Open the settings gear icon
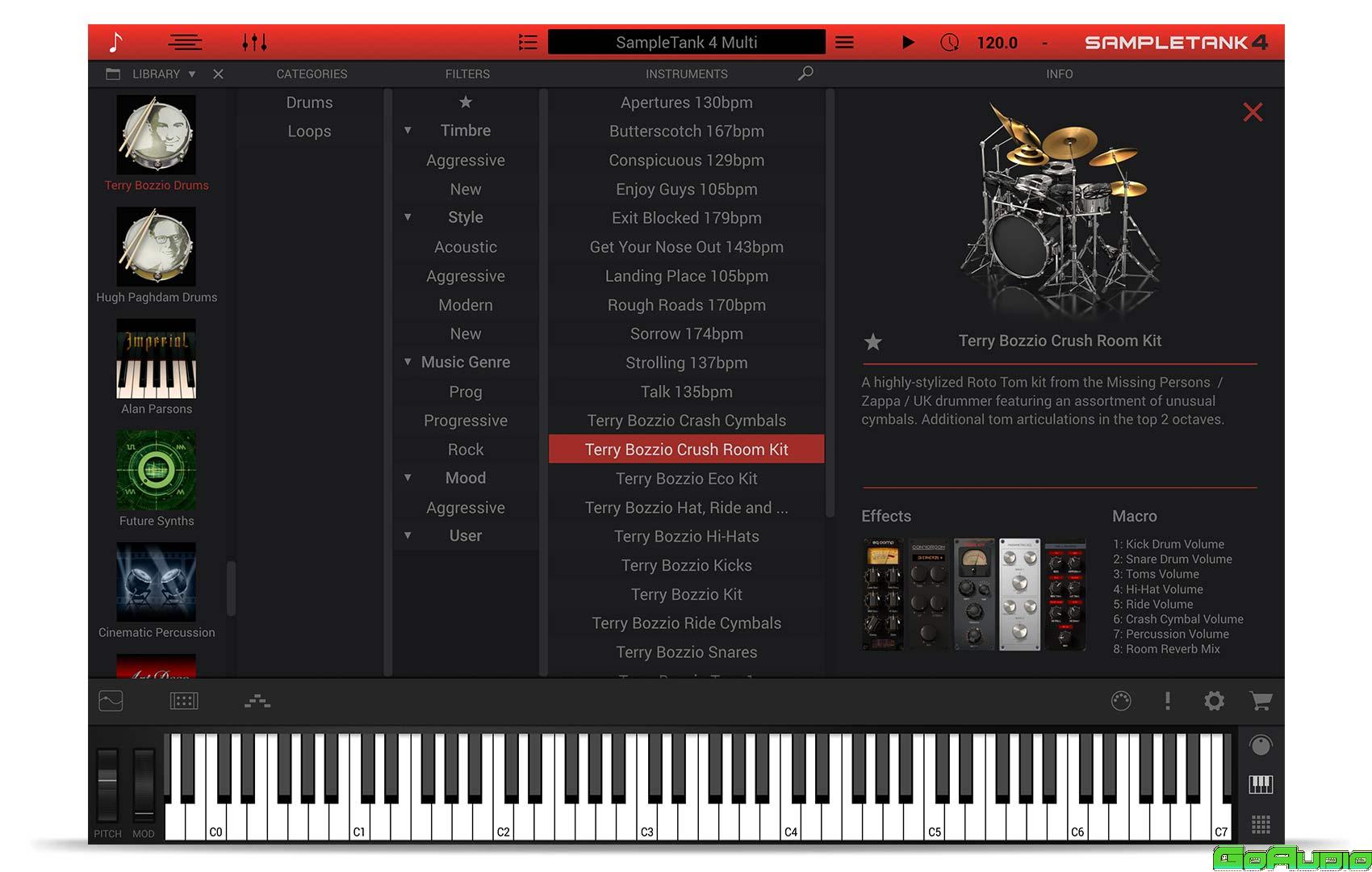The height and width of the screenshot is (872, 1372). [x=1214, y=701]
